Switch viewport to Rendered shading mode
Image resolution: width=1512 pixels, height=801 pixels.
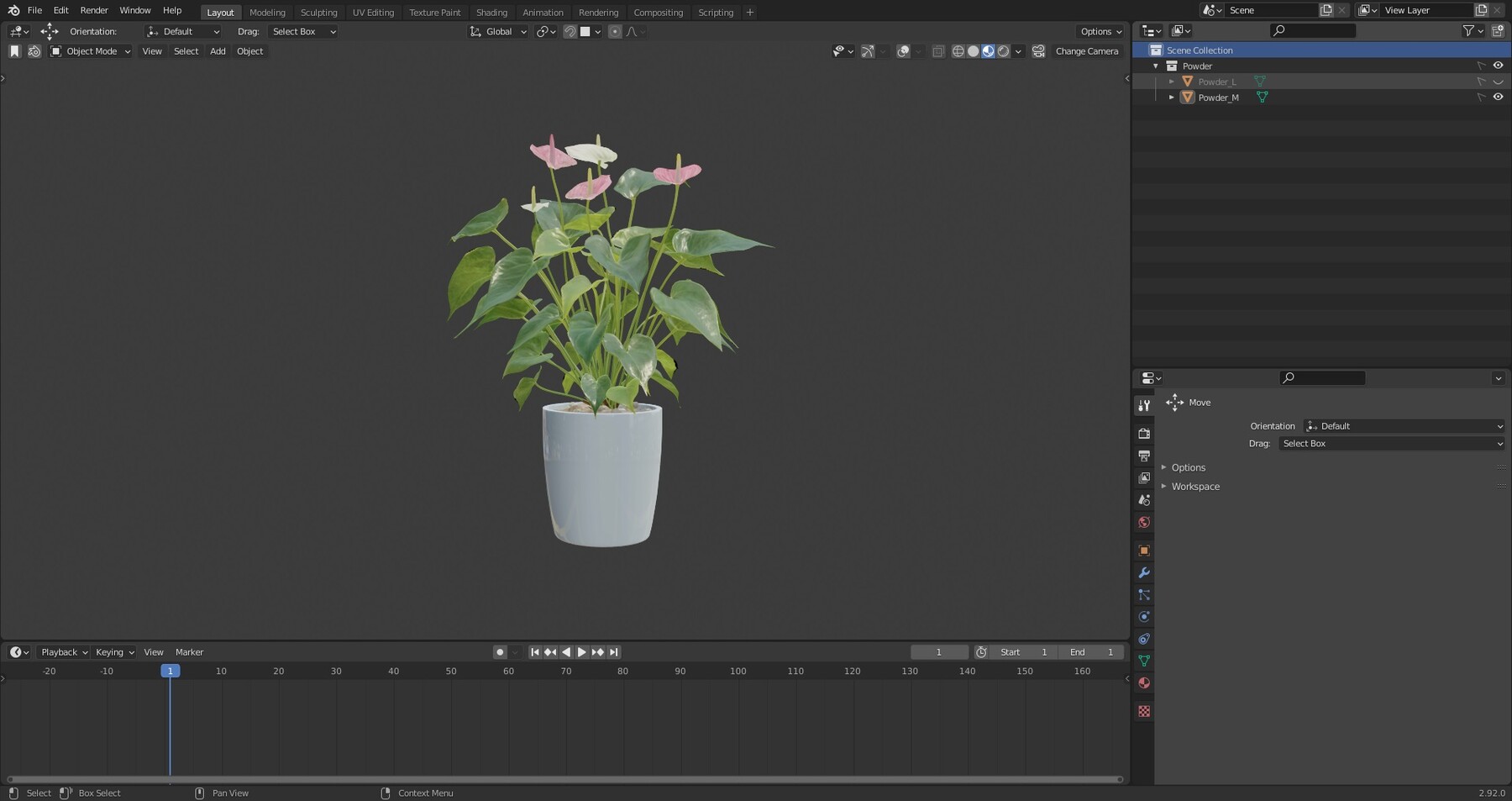point(1003,51)
